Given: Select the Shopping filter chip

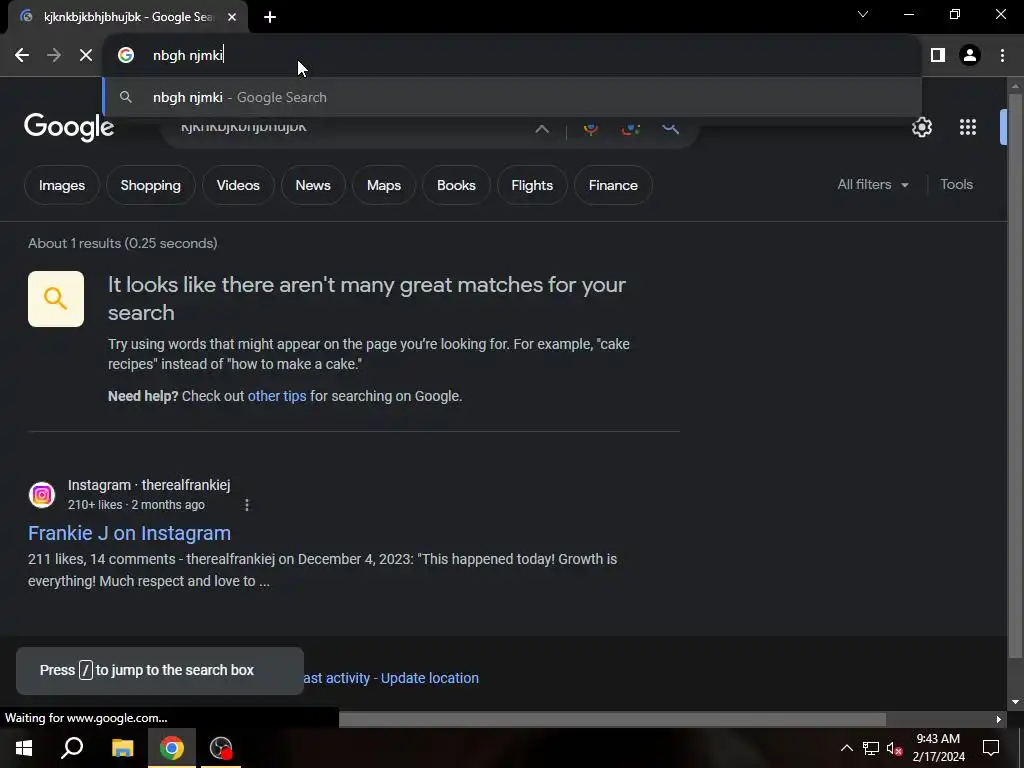Looking at the screenshot, I should click(151, 185).
